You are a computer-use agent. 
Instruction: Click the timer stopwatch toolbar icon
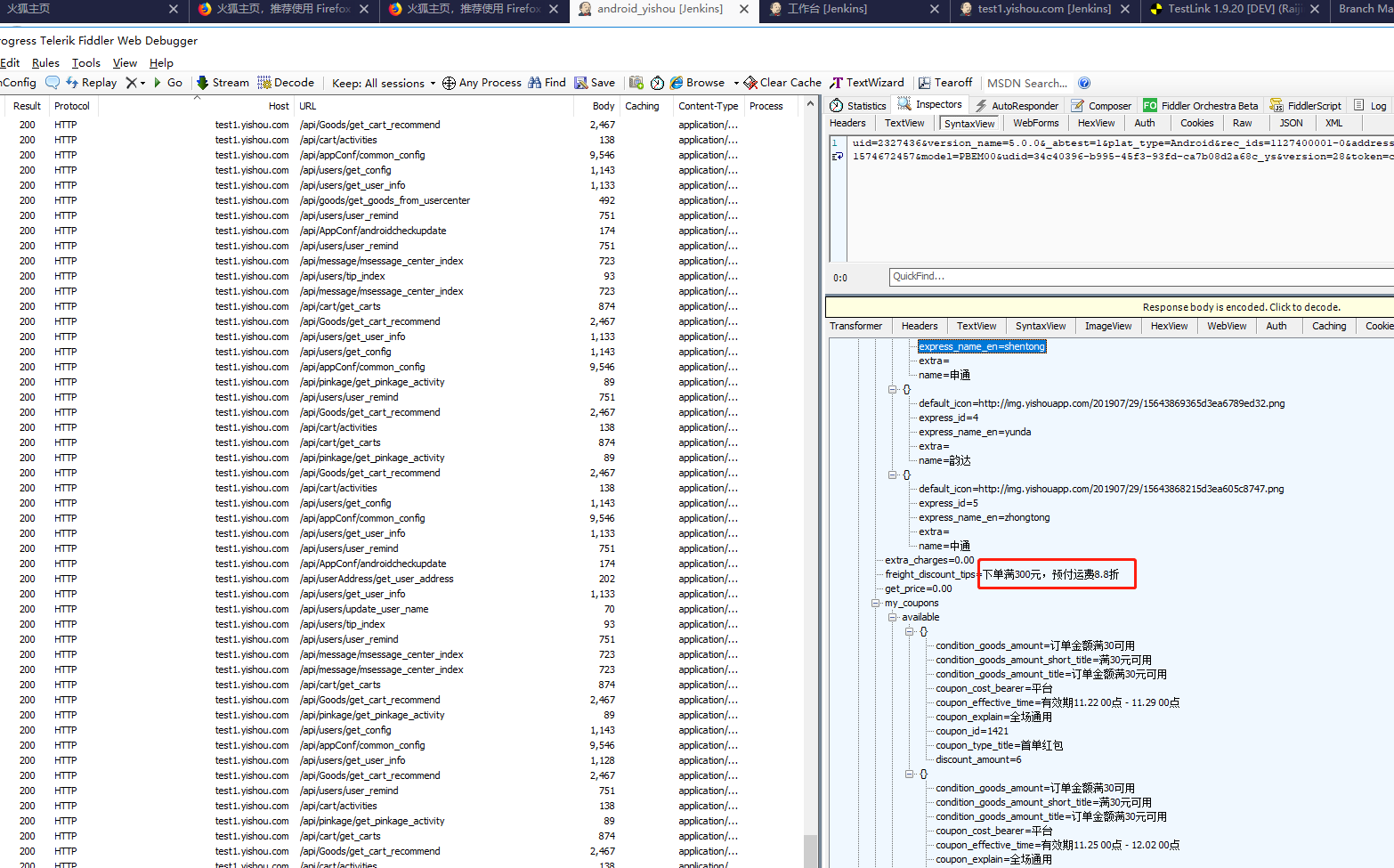point(657,83)
